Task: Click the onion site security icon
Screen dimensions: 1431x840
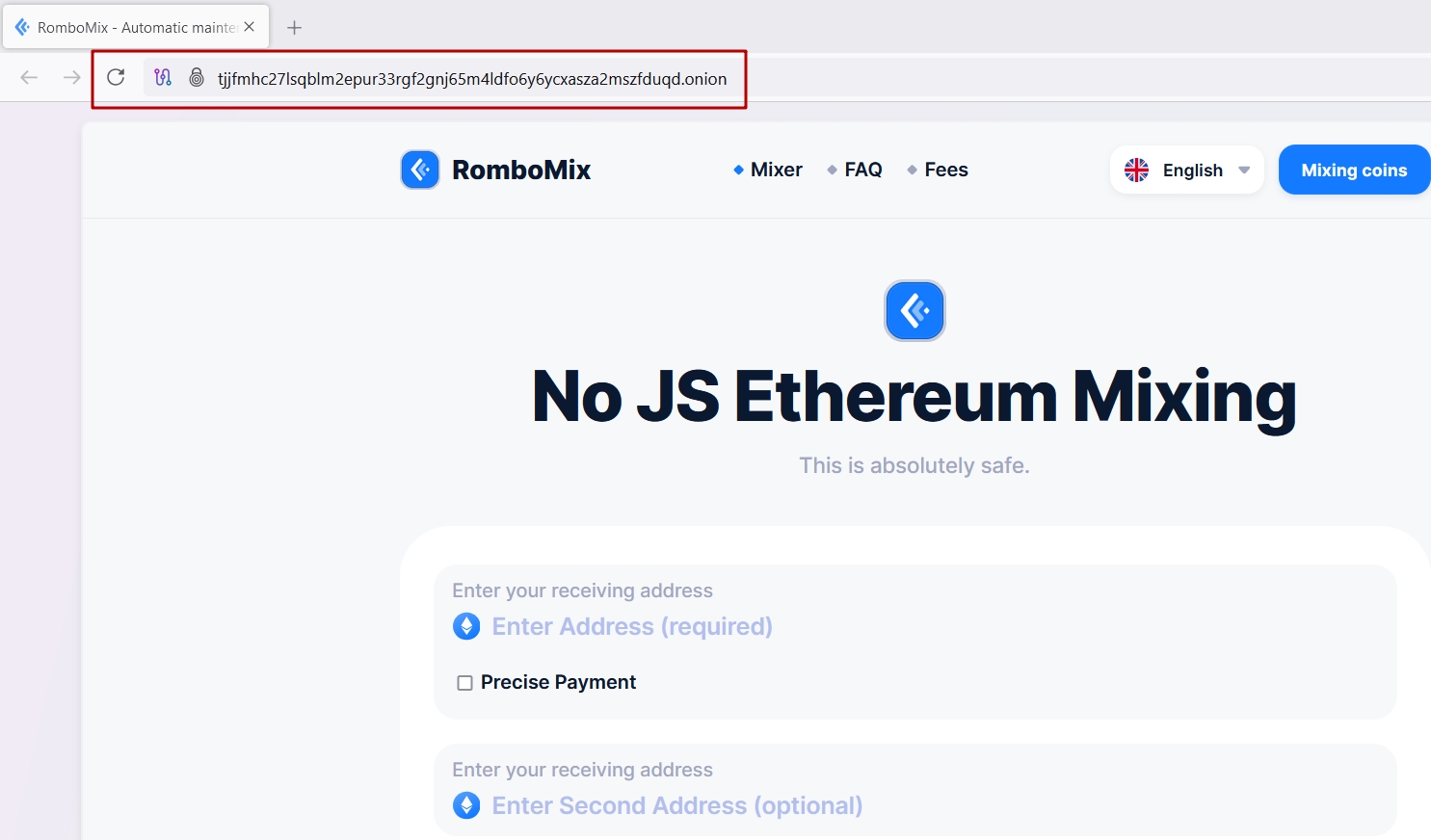Action: point(197,78)
